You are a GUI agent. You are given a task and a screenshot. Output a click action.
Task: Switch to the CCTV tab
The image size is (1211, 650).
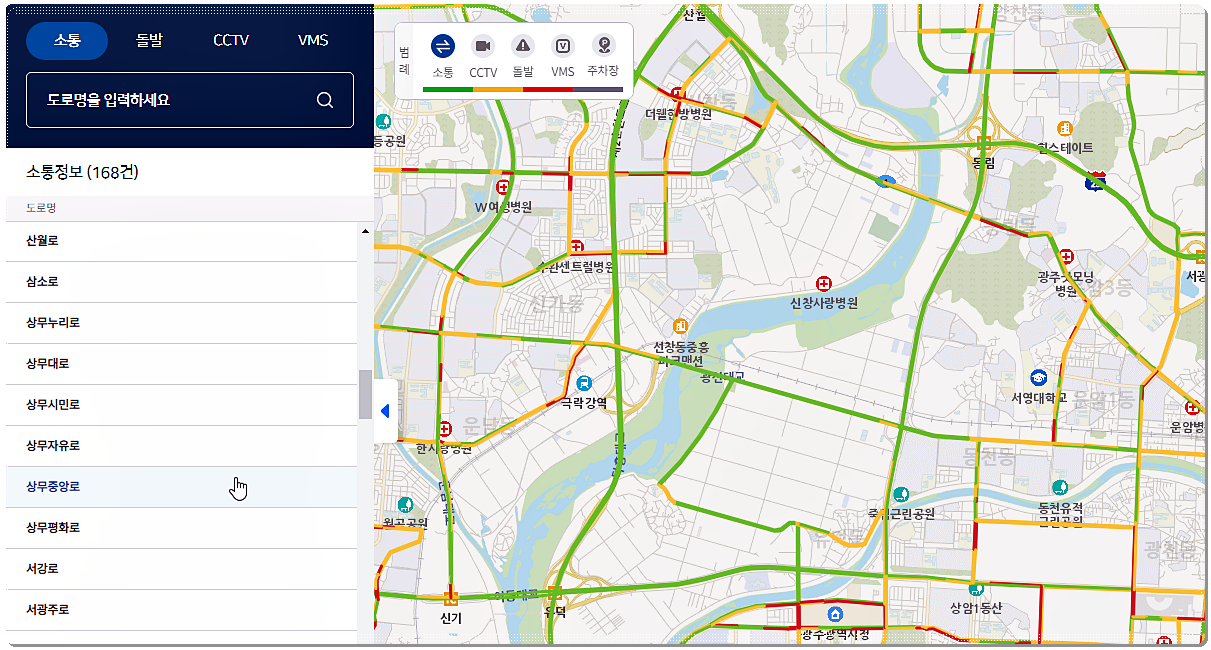click(x=231, y=41)
